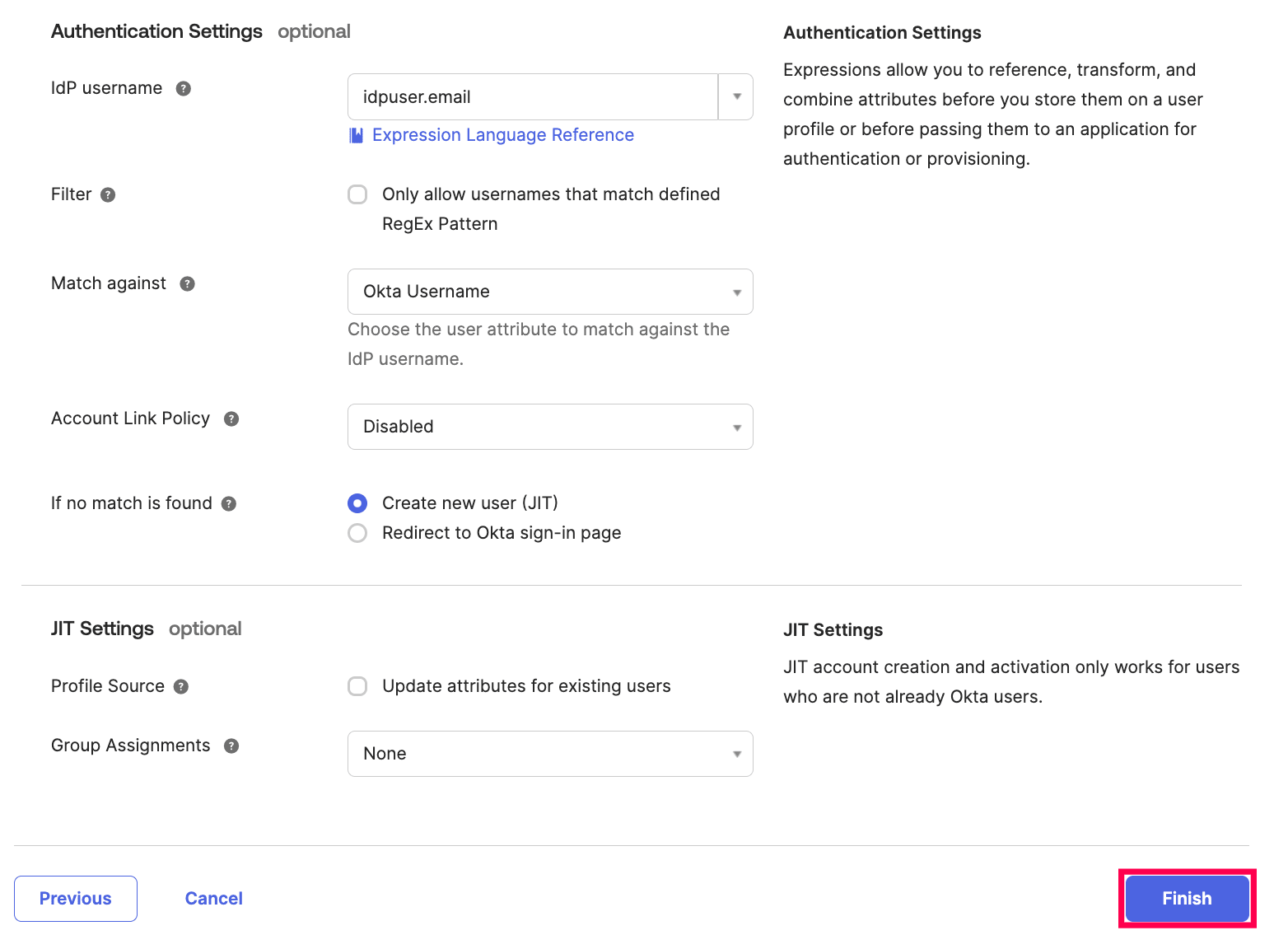1288x949 pixels.
Task: Click Filter help question mark icon
Action: tap(108, 195)
